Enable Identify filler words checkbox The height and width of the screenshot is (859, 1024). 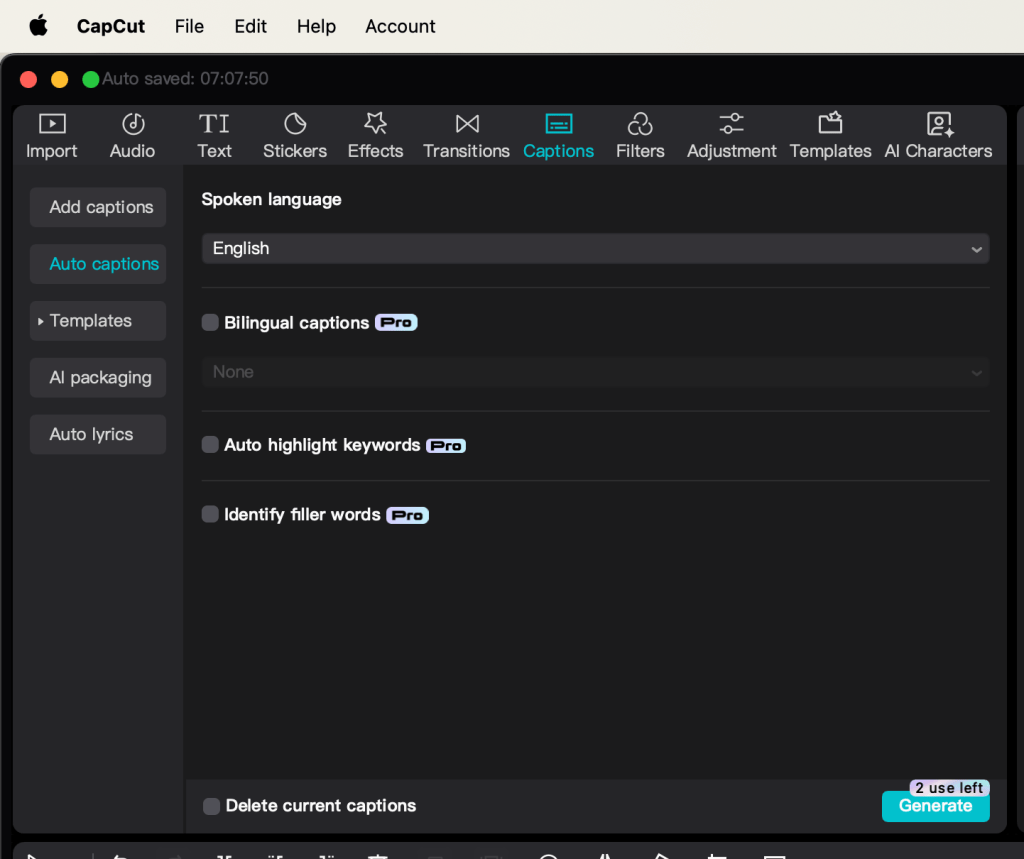coord(210,515)
